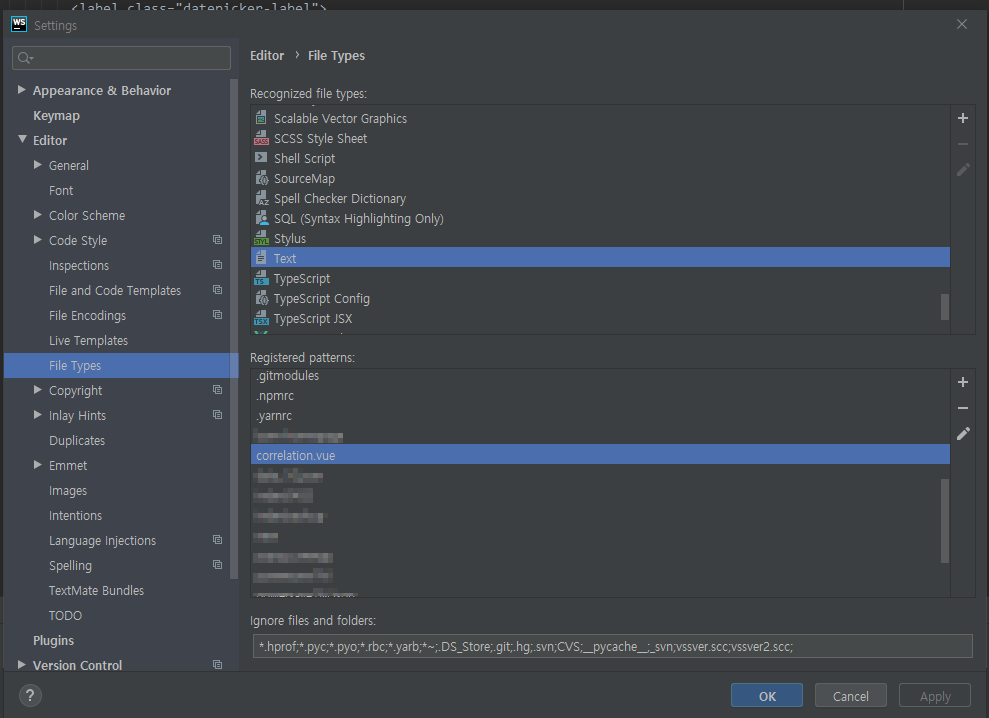The height and width of the screenshot is (718, 989).
Task: Click project-level icon beside File and Code Templates
Action: tap(218, 290)
